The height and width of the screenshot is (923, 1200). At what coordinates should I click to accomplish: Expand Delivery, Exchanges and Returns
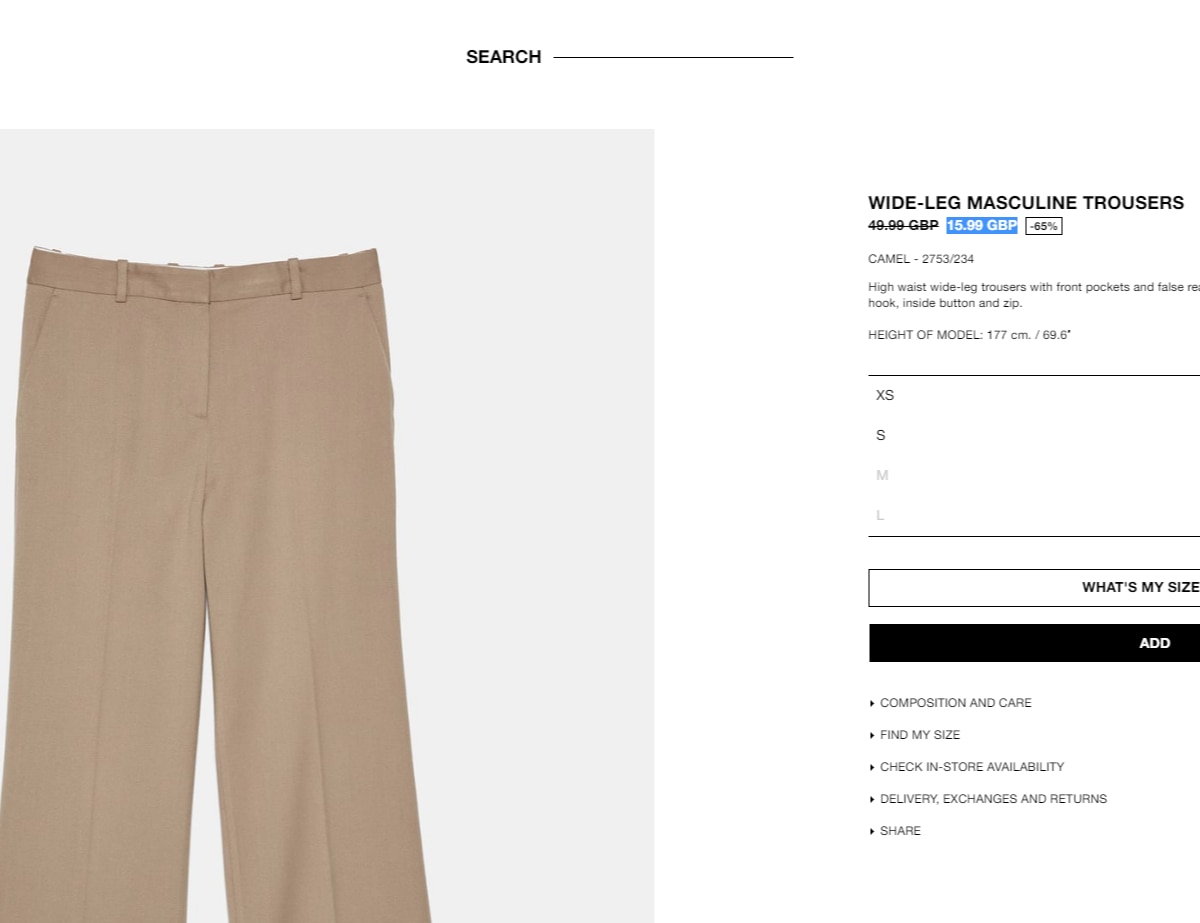[x=988, y=799]
